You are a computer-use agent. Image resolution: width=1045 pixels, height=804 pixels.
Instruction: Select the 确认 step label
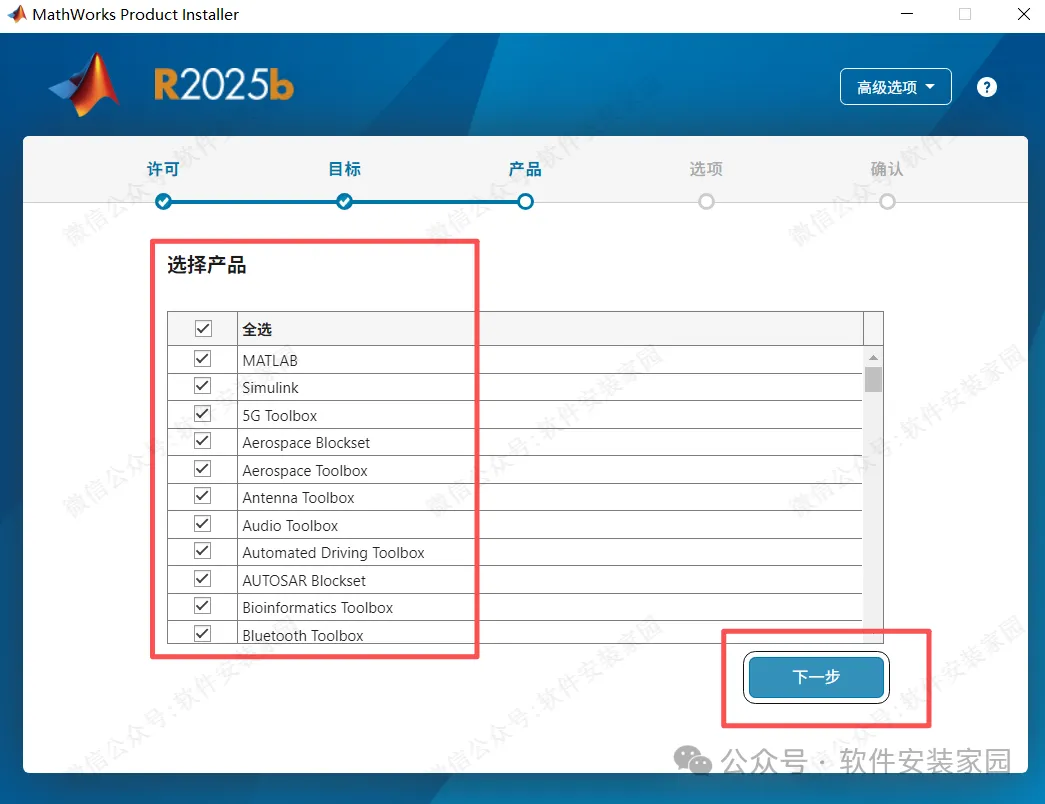(887, 169)
